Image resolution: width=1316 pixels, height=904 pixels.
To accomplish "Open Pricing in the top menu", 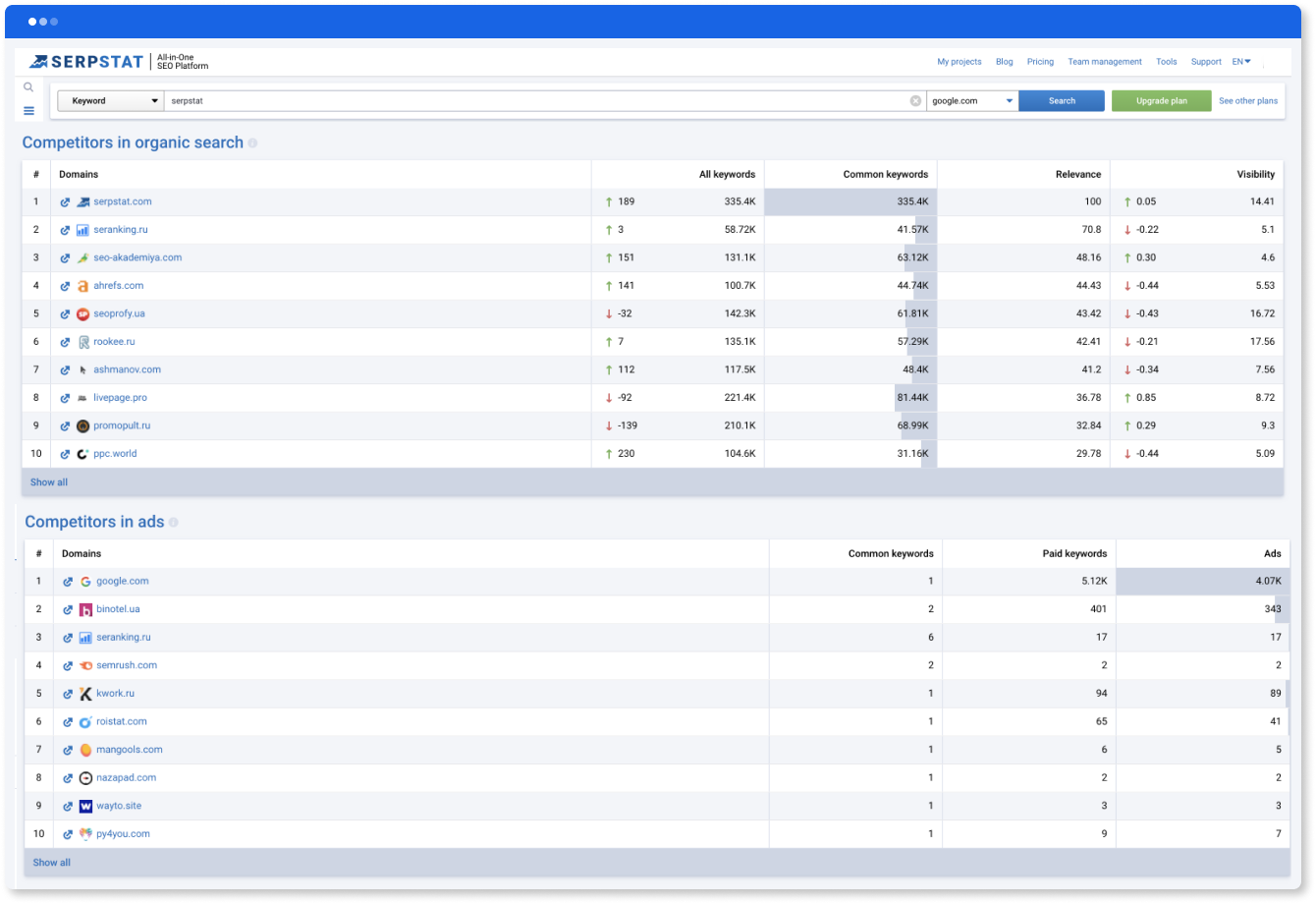I will (x=1040, y=62).
